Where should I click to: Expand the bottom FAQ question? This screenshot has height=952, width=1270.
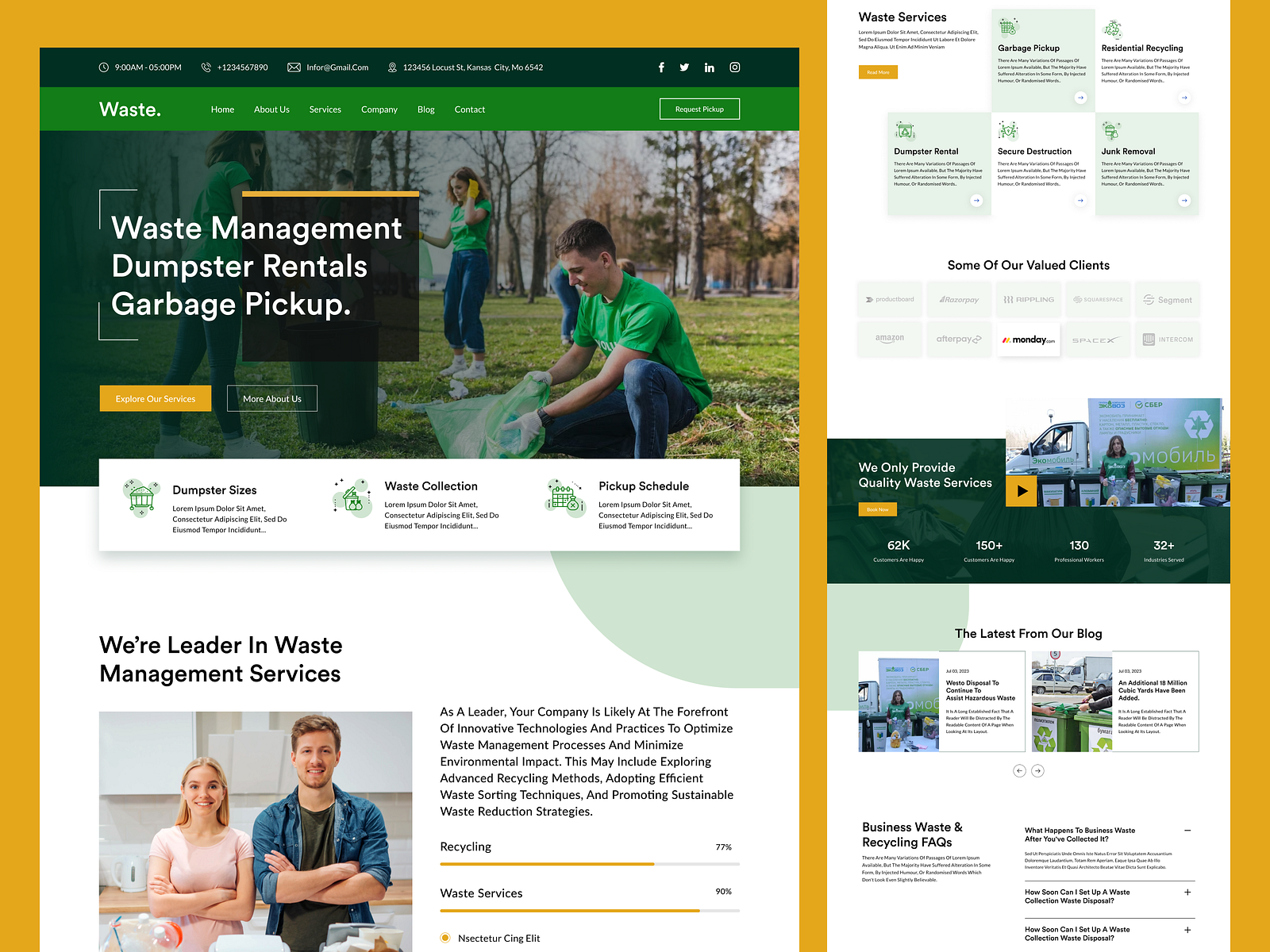[x=1187, y=929]
